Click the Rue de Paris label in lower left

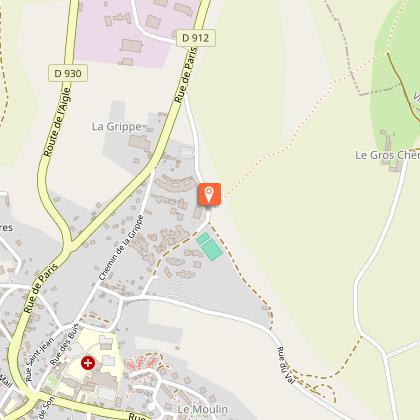pos(41,289)
